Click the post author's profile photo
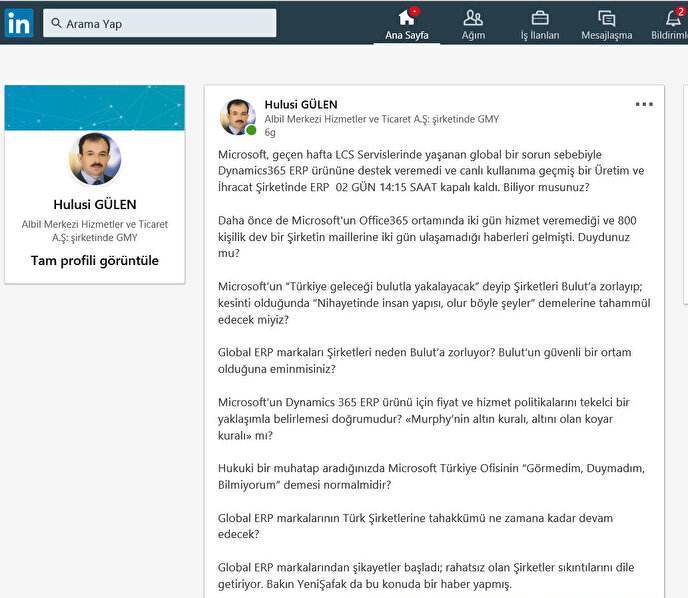The image size is (688, 598). [238, 117]
